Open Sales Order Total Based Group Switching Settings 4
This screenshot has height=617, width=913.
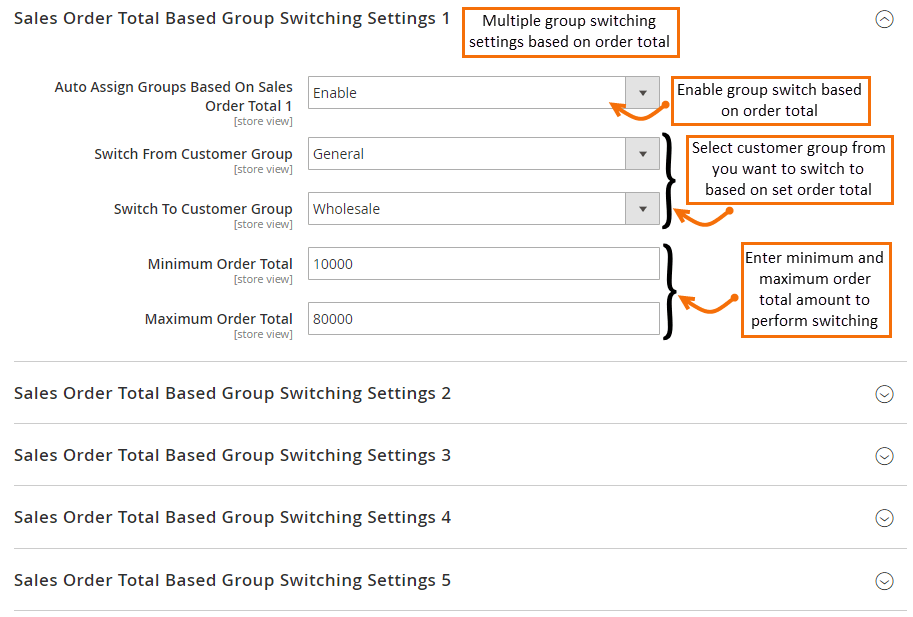(x=232, y=517)
